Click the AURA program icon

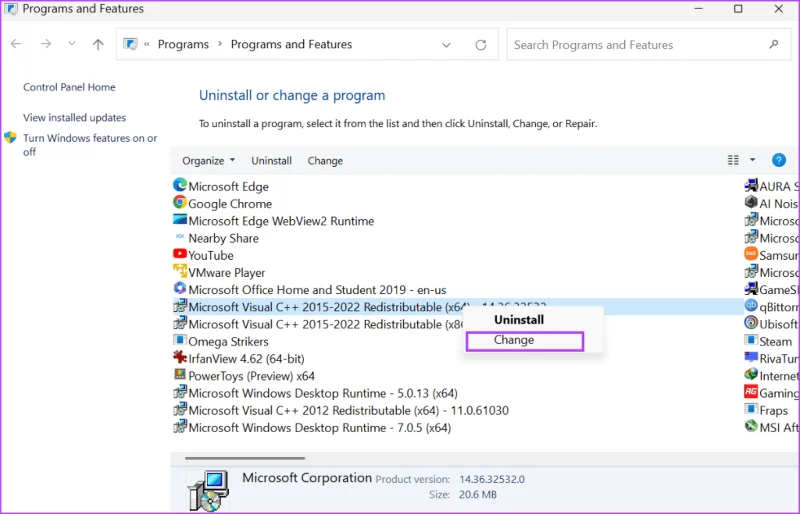[x=751, y=185]
